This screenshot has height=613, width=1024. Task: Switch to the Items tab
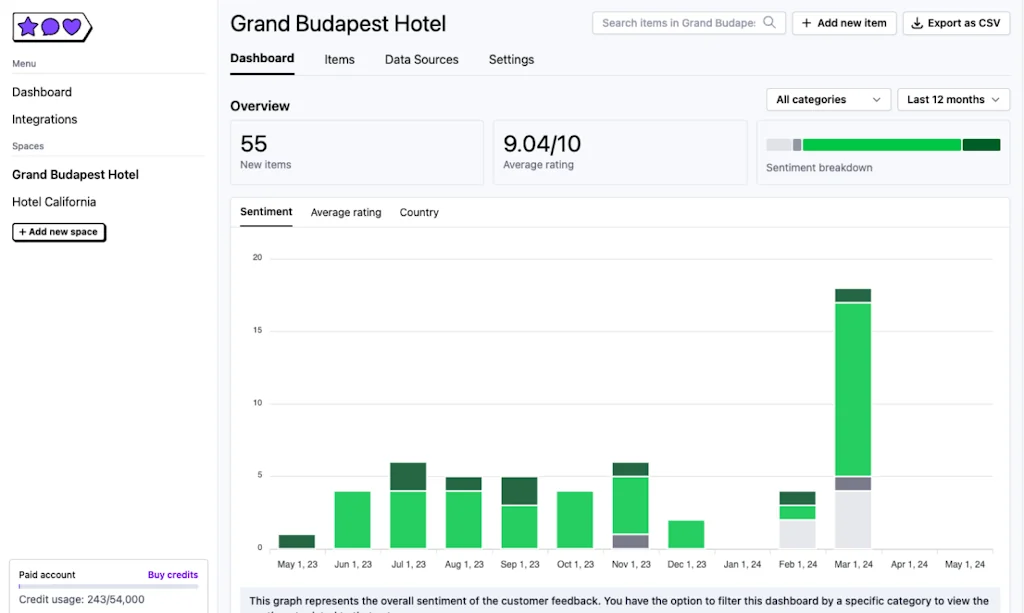tap(339, 59)
